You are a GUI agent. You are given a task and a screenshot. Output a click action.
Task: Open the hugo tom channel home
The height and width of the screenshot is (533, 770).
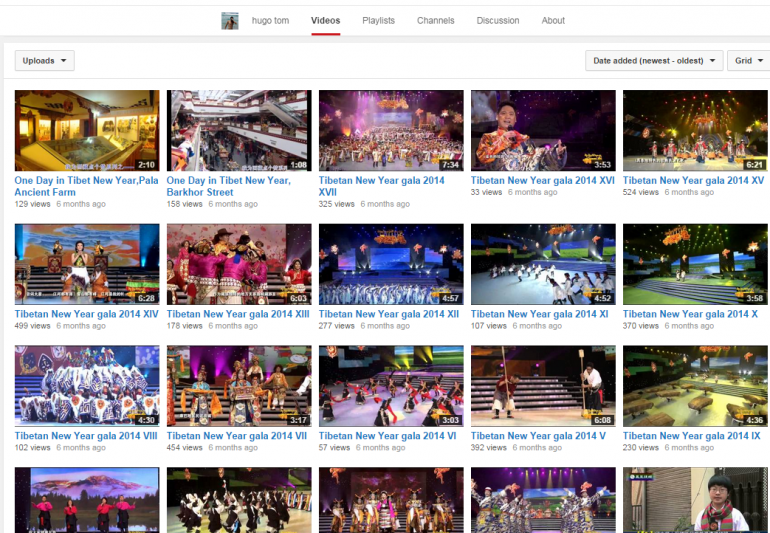270,21
